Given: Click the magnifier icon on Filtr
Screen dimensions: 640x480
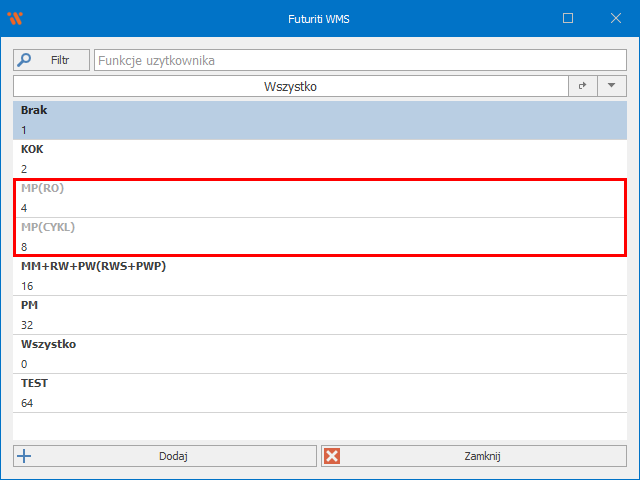Looking at the screenshot, I should 25,60.
